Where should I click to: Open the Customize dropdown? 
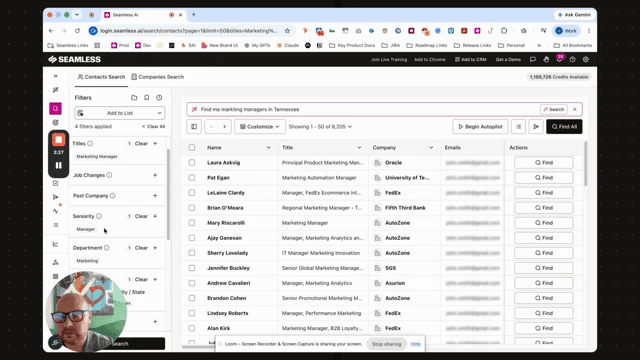[x=260, y=127]
